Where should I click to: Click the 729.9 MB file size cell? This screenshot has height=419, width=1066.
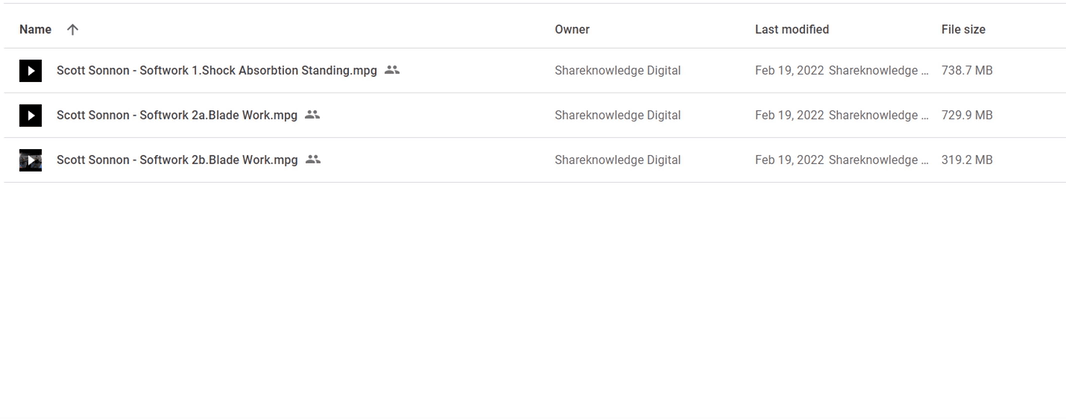pos(966,115)
